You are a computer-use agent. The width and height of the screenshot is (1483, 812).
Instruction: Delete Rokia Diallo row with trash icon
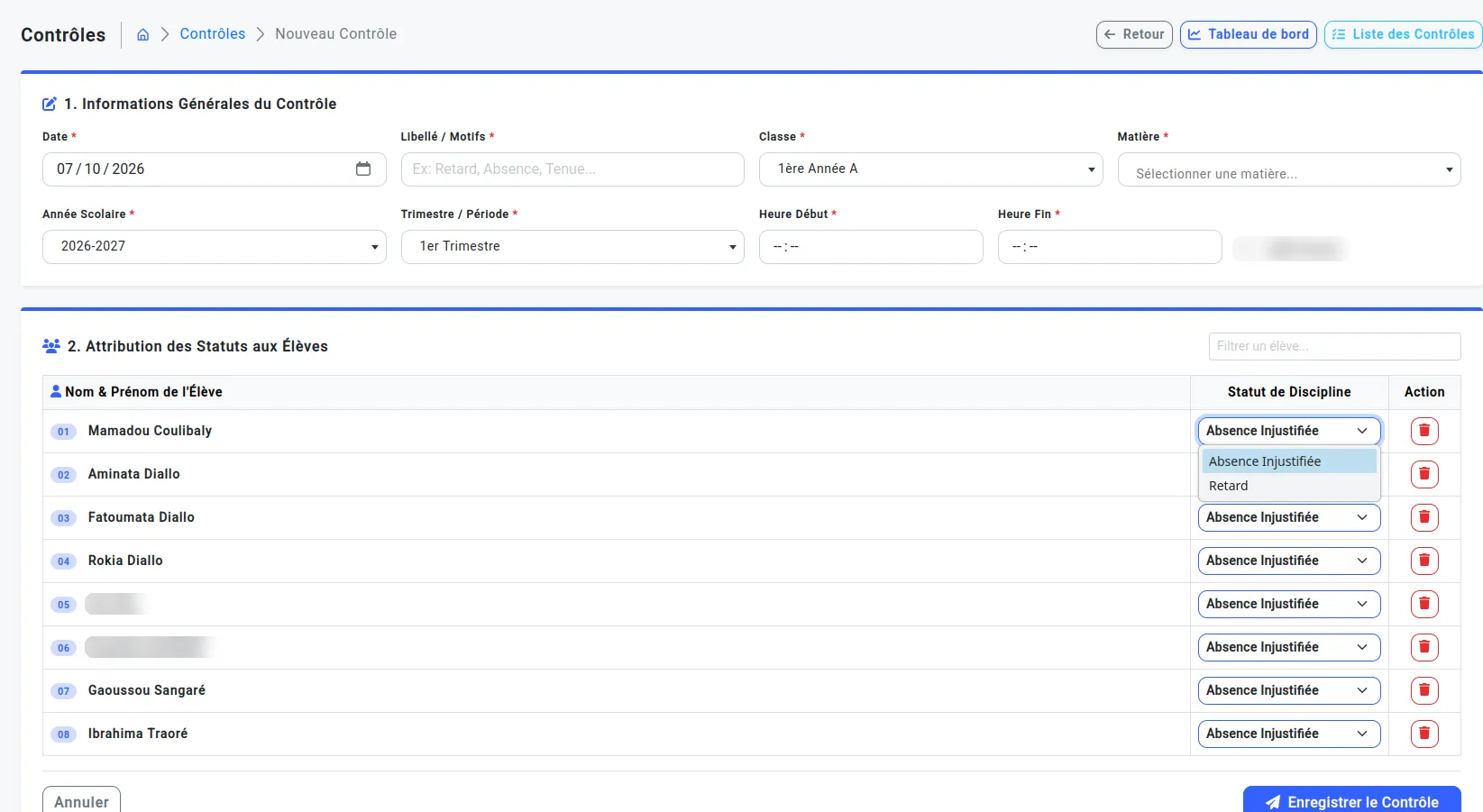coord(1424,561)
